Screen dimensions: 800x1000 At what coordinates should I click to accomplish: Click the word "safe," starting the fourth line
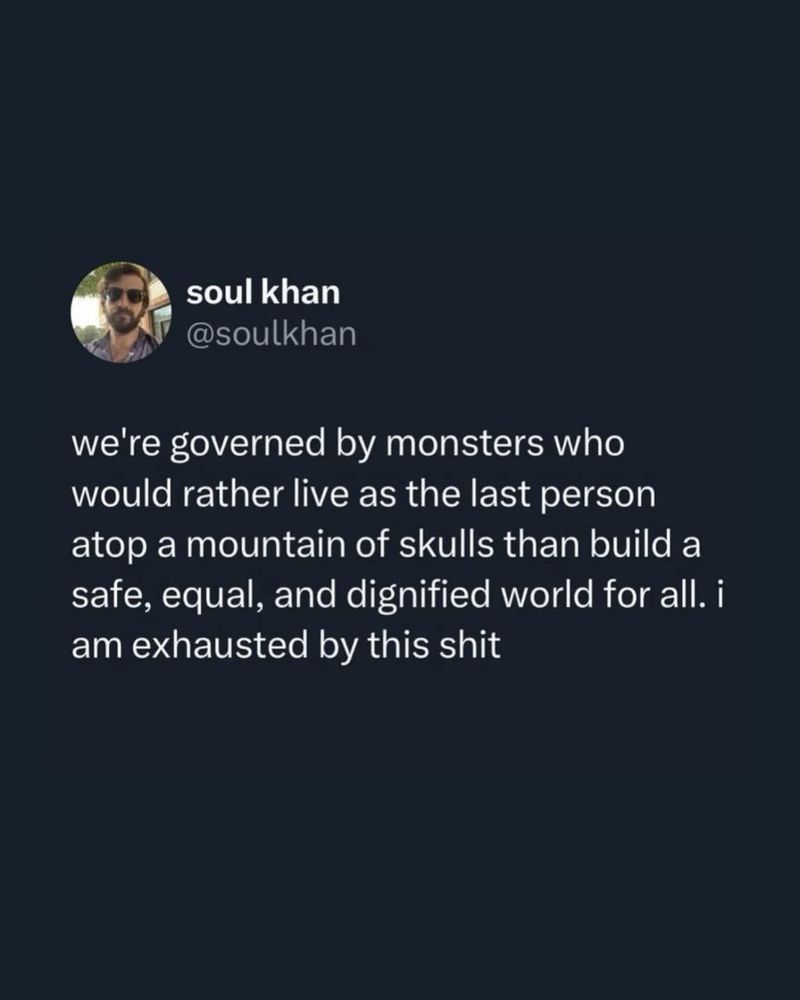tap(111, 596)
